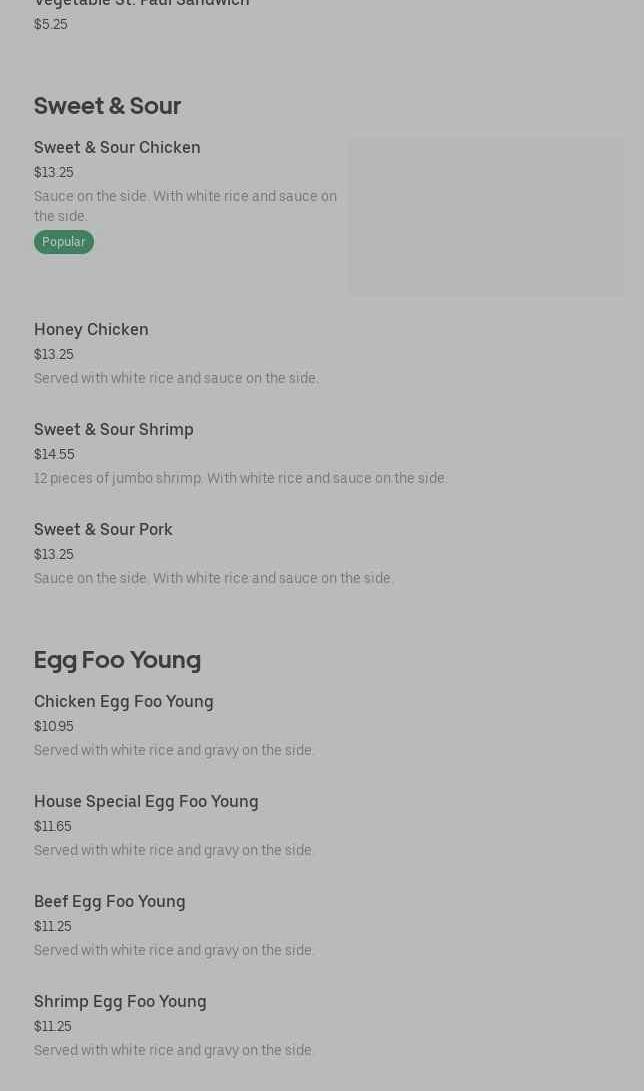This screenshot has height=1091, width=644.
Task: Select Chicken Egg Foo Young
Action: click(x=124, y=702)
